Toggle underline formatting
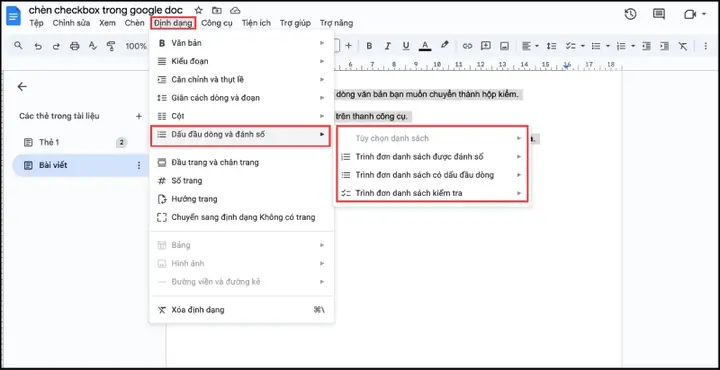The width and height of the screenshot is (720, 370). click(x=406, y=46)
